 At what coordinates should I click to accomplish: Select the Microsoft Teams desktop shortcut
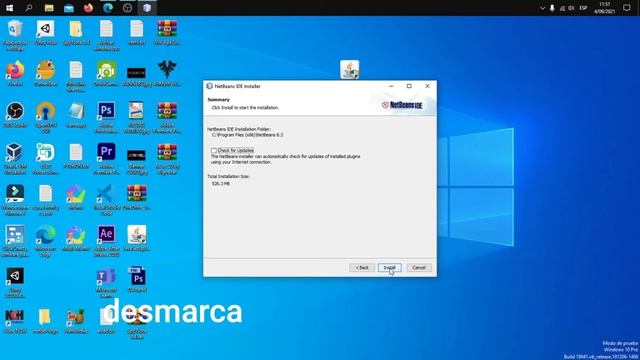tap(106, 282)
